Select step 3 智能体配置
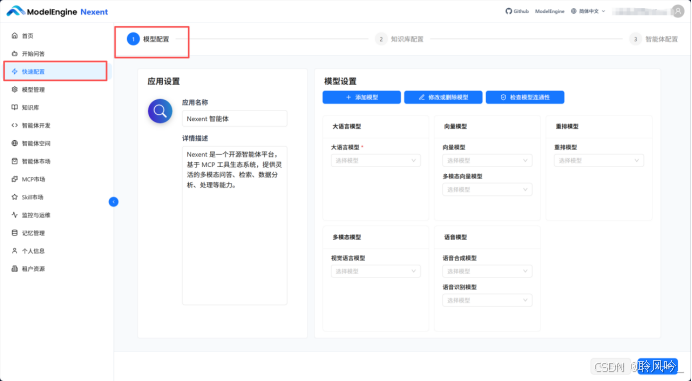 654,39
